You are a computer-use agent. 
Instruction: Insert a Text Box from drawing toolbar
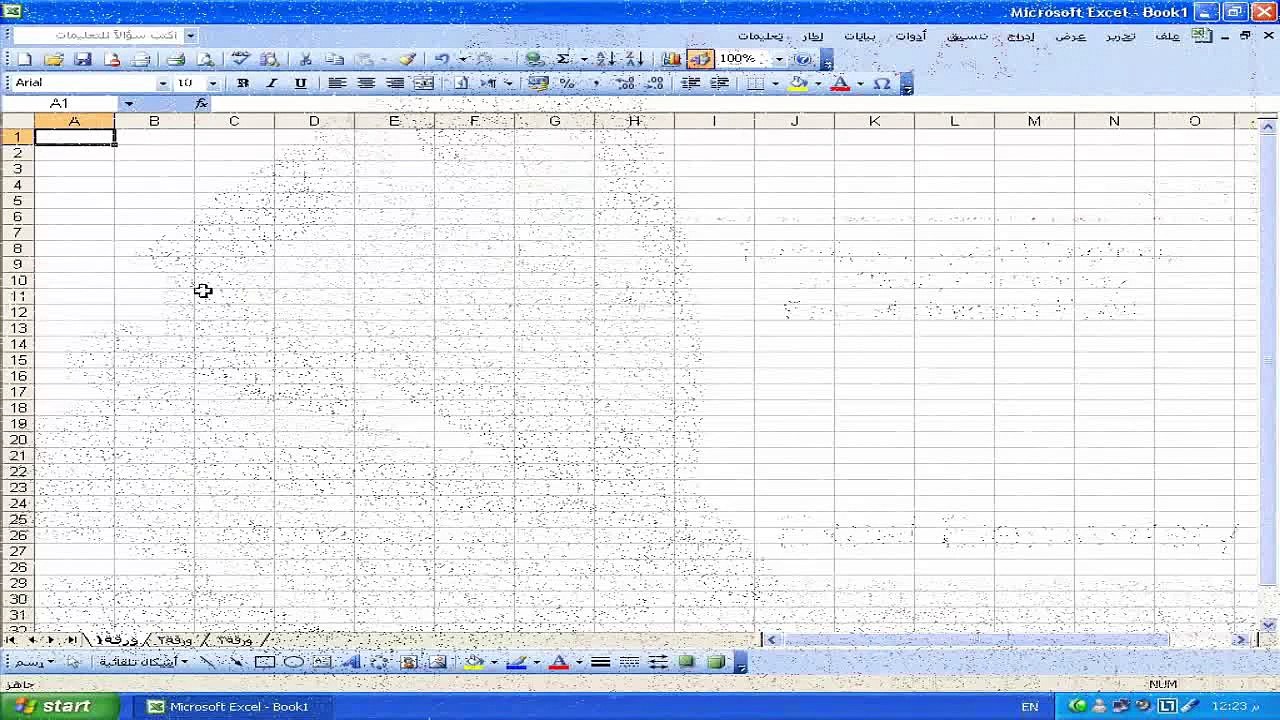tap(322, 662)
